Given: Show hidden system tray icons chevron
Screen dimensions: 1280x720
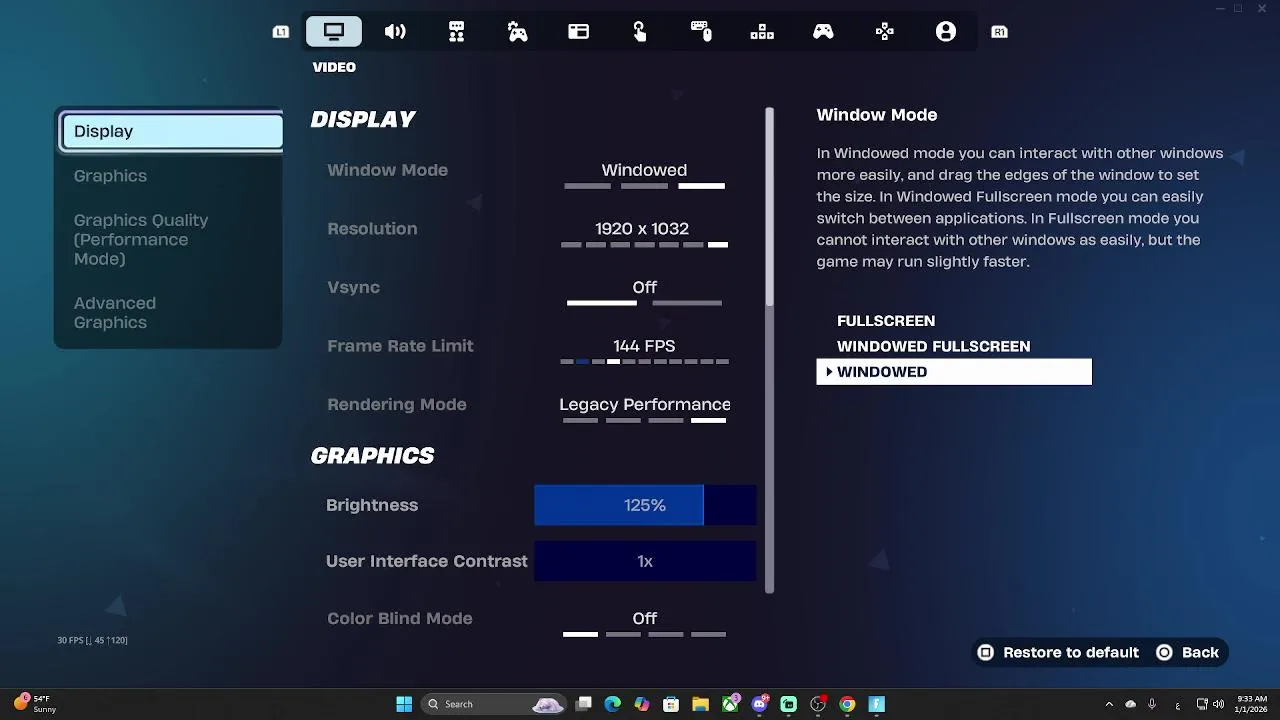Looking at the screenshot, I should [x=1109, y=704].
